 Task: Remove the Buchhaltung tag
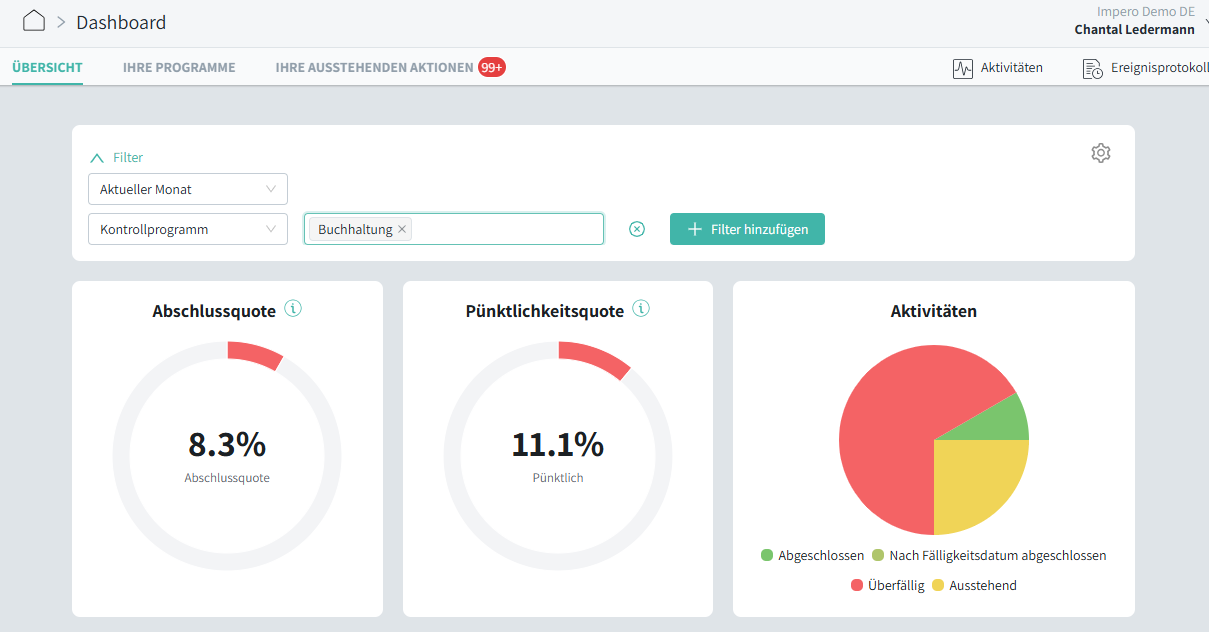(402, 229)
